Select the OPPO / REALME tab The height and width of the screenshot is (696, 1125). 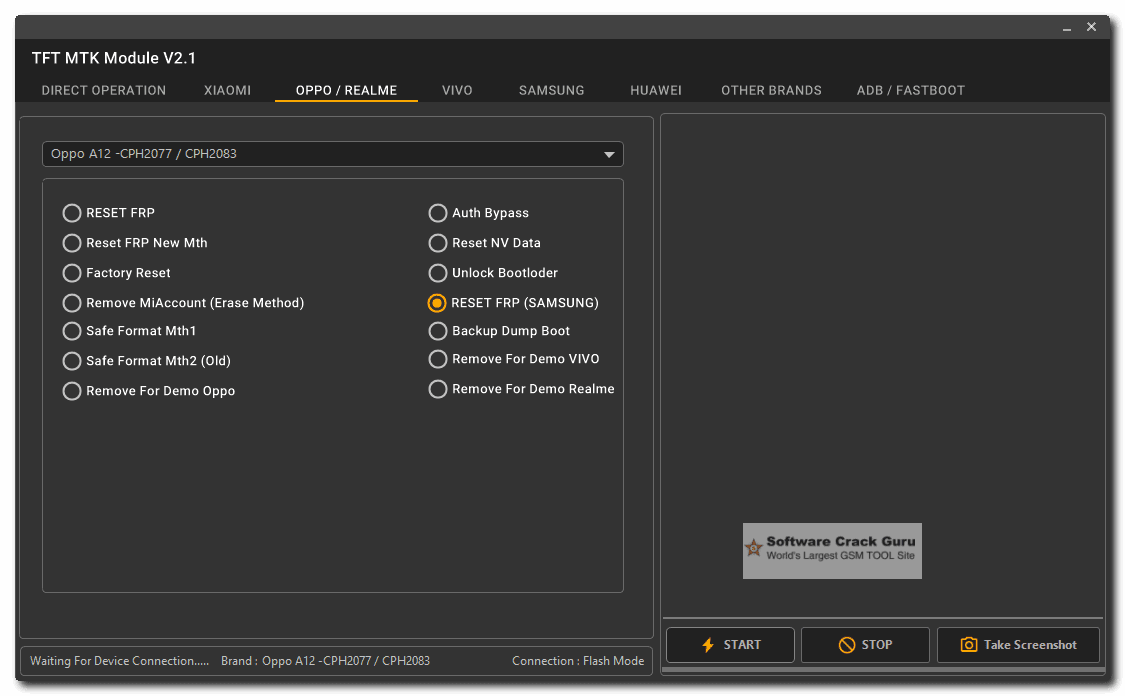tap(347, 90)
